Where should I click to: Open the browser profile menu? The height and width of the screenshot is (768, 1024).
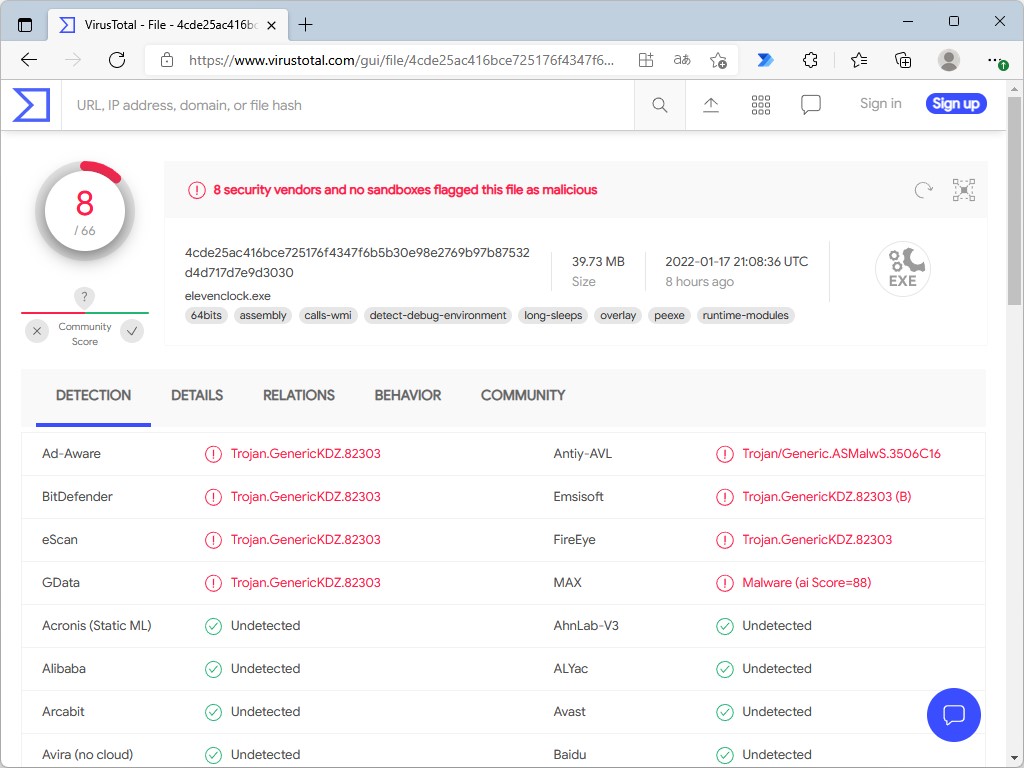coord(947,60)
